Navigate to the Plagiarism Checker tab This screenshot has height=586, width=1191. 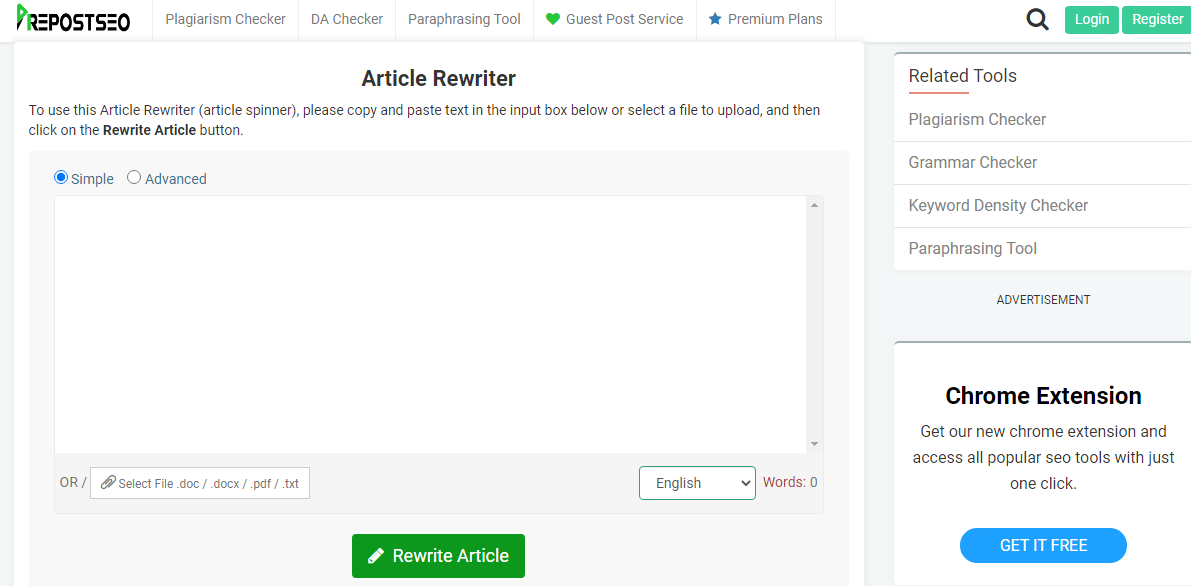tap(225, 18)
